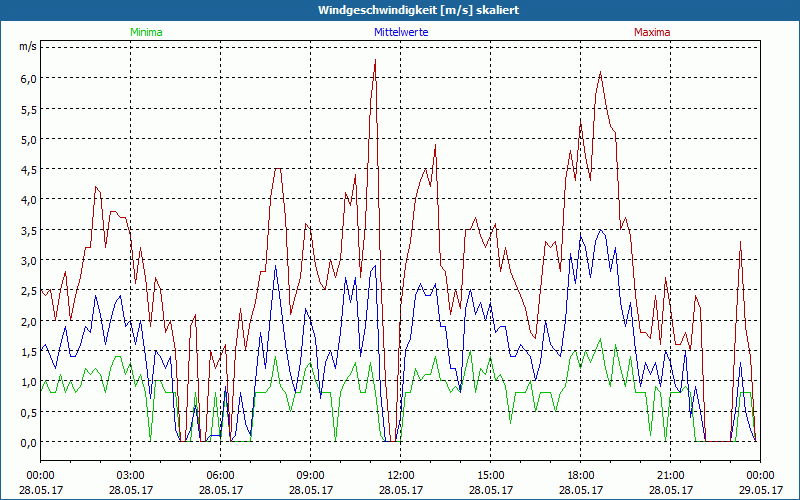Click the 21:00 time axis label

click(670, 476)
